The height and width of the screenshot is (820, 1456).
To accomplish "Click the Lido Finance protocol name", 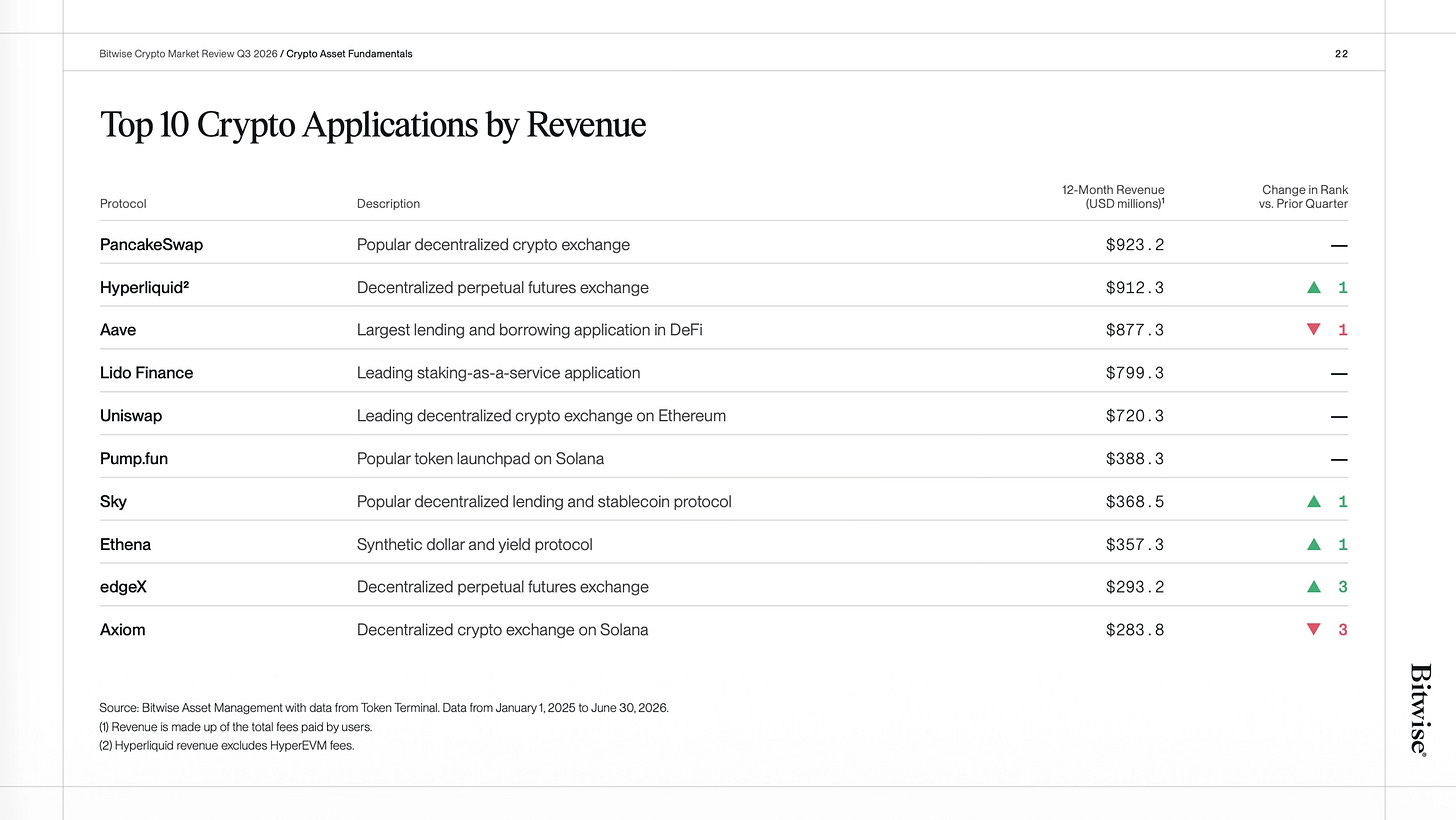I will click(146, 372).
